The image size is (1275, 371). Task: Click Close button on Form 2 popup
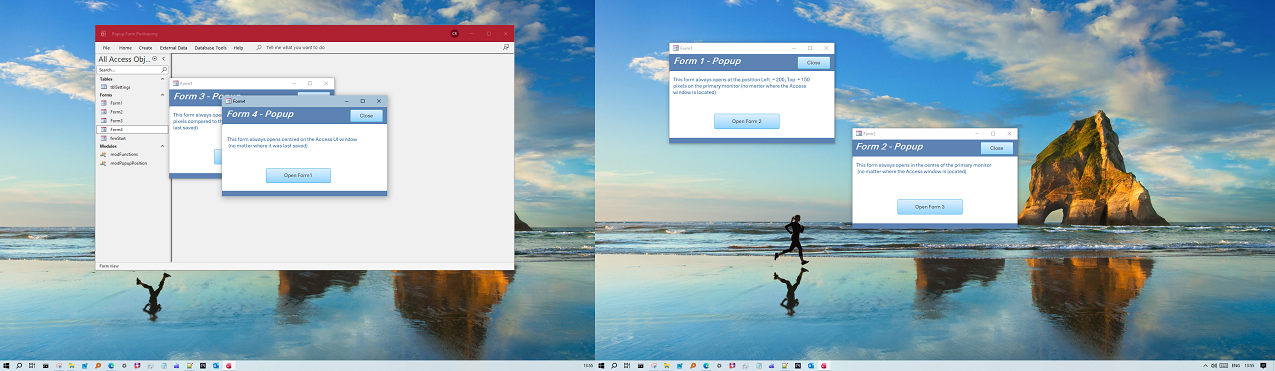997,148
